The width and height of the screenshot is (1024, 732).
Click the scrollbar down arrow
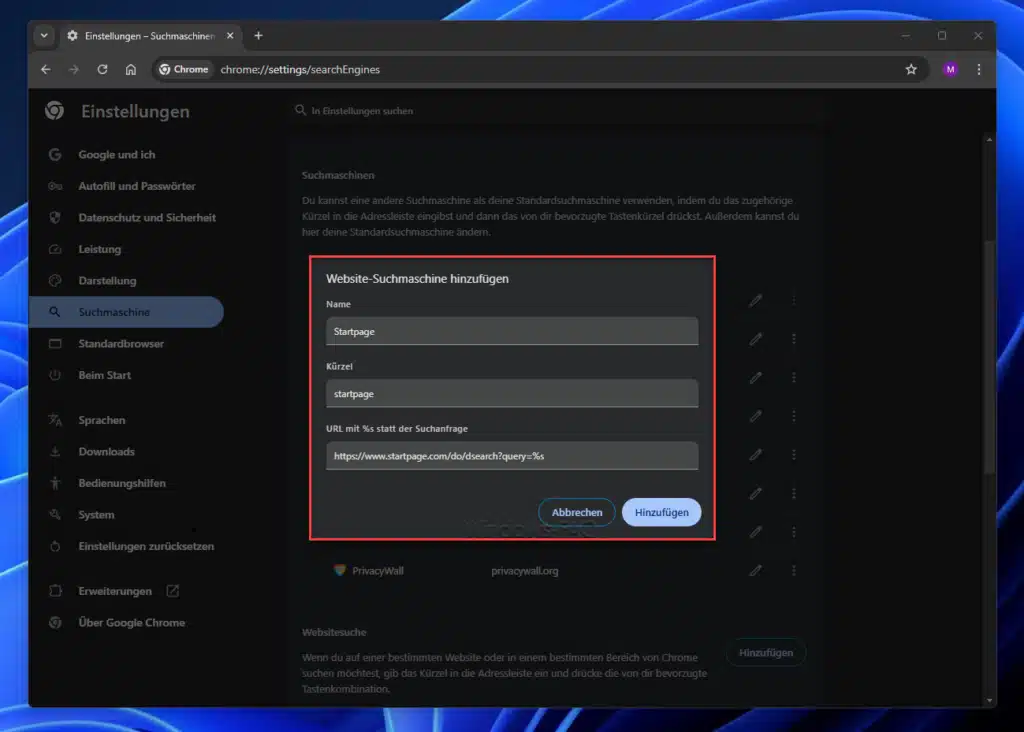tap(989, 700)
